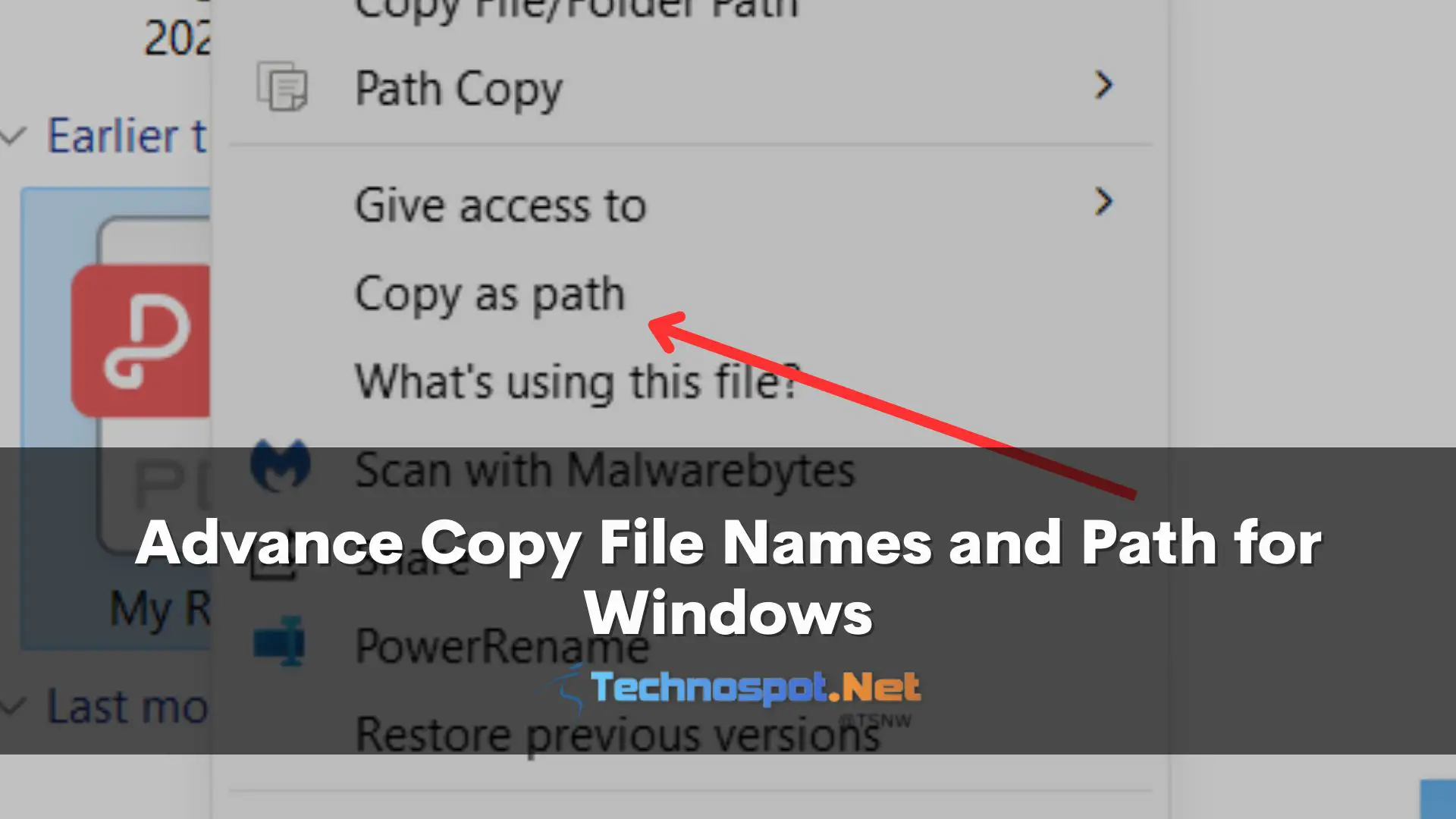
Task: Click the Earlier group header text
Action: (127, 136)
